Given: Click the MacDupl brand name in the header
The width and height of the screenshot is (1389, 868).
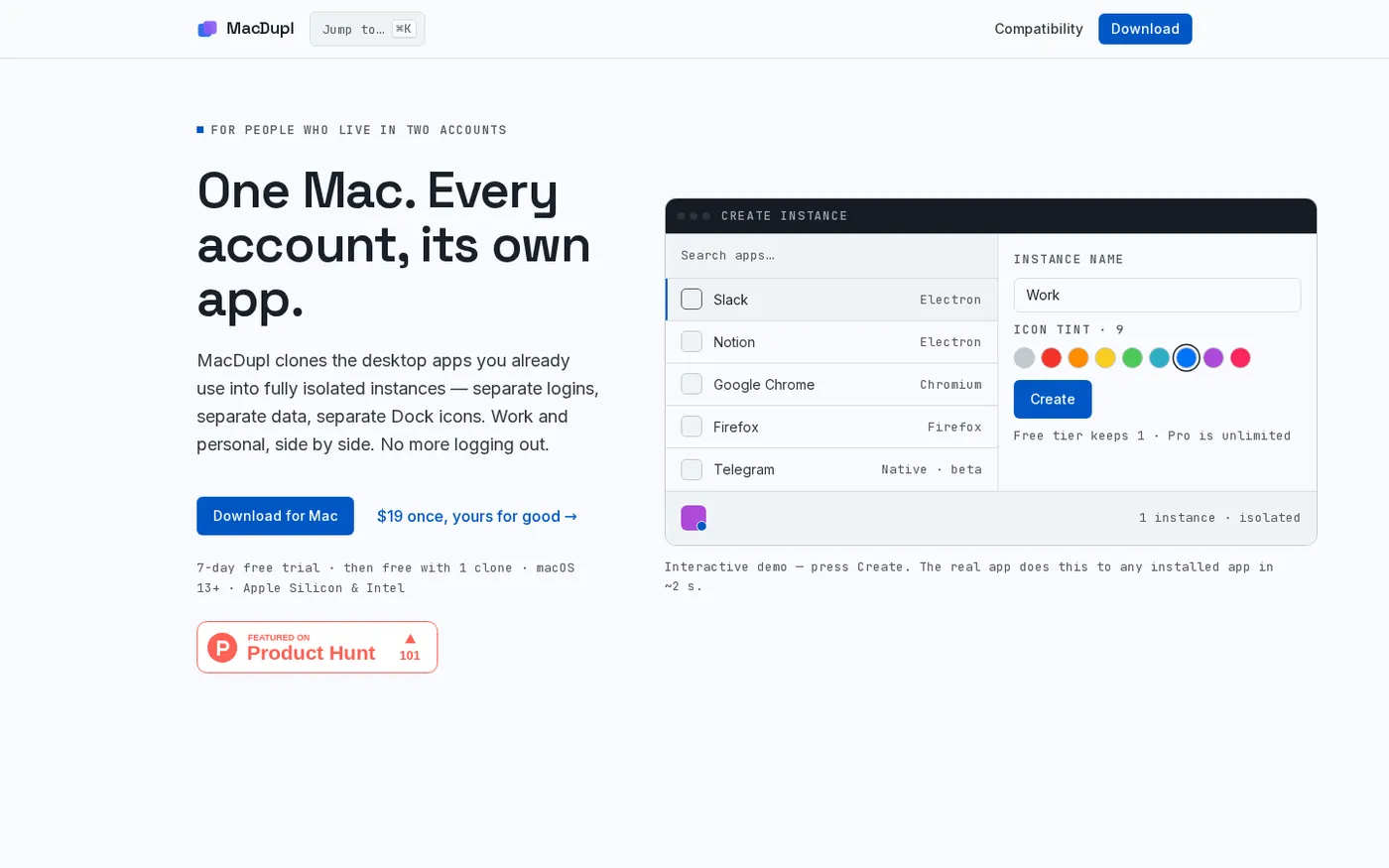Looking at the screenshot, I should (260, 29).
